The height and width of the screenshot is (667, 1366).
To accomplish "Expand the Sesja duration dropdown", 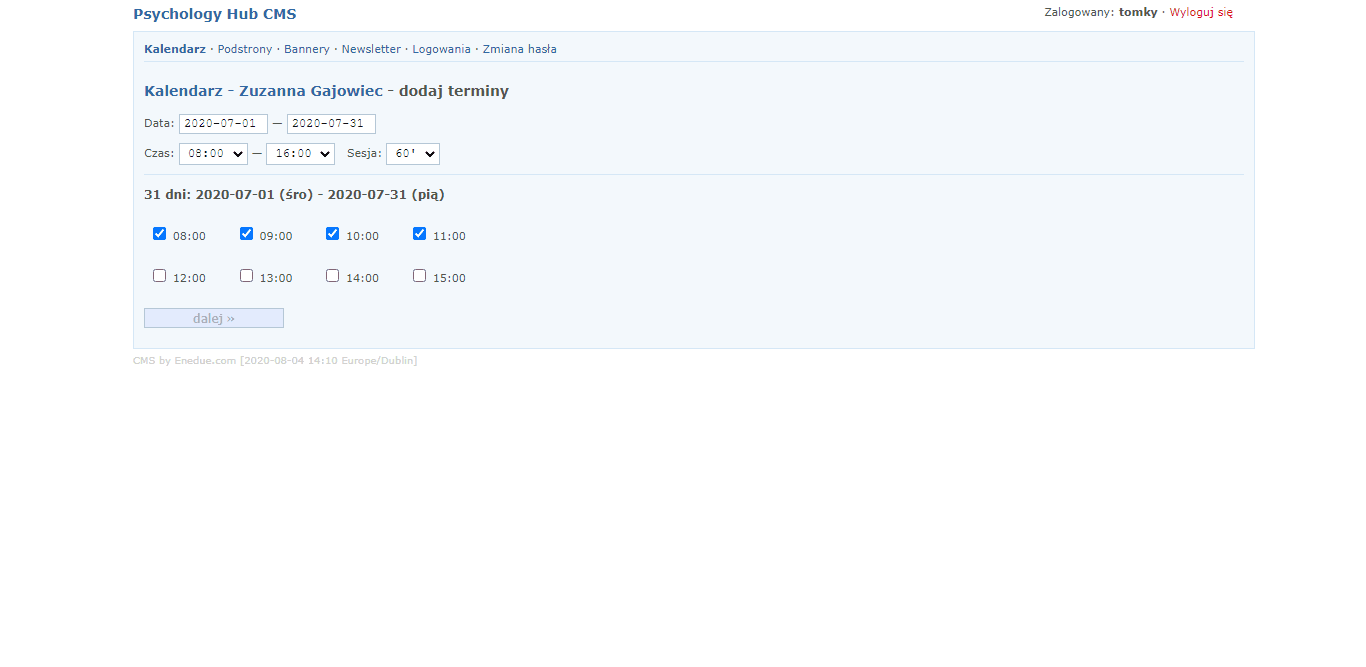I will click(x=412, y=154).
